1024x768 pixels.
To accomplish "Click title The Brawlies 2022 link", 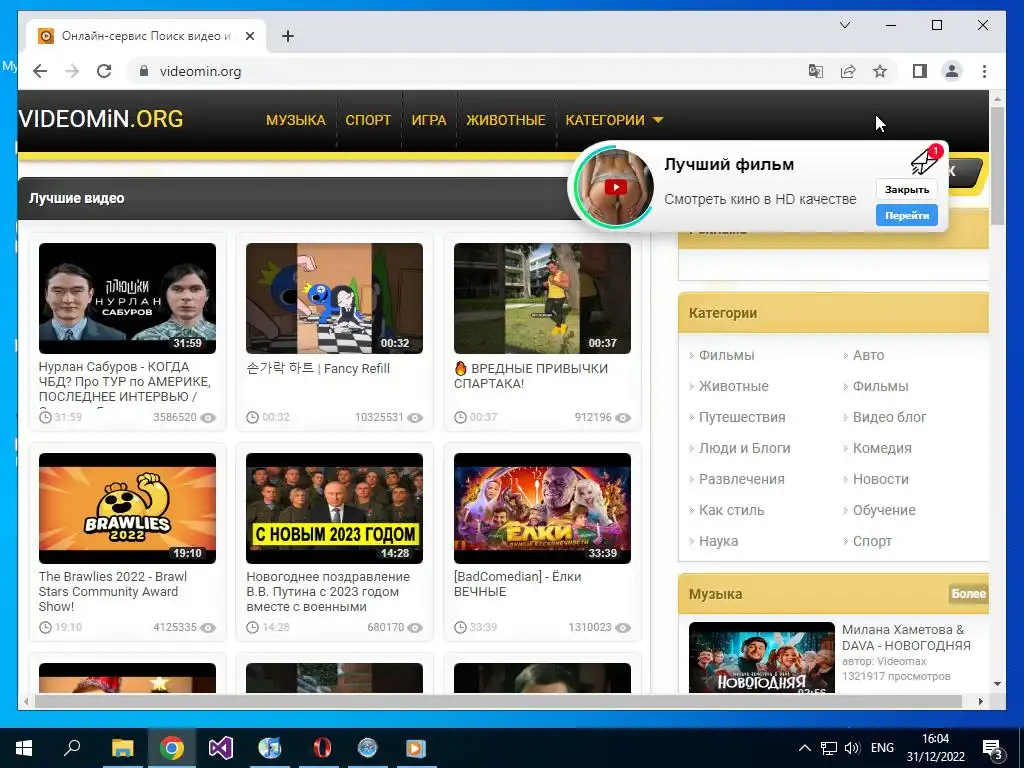I will pyautogui.click(x=112, y=592).
